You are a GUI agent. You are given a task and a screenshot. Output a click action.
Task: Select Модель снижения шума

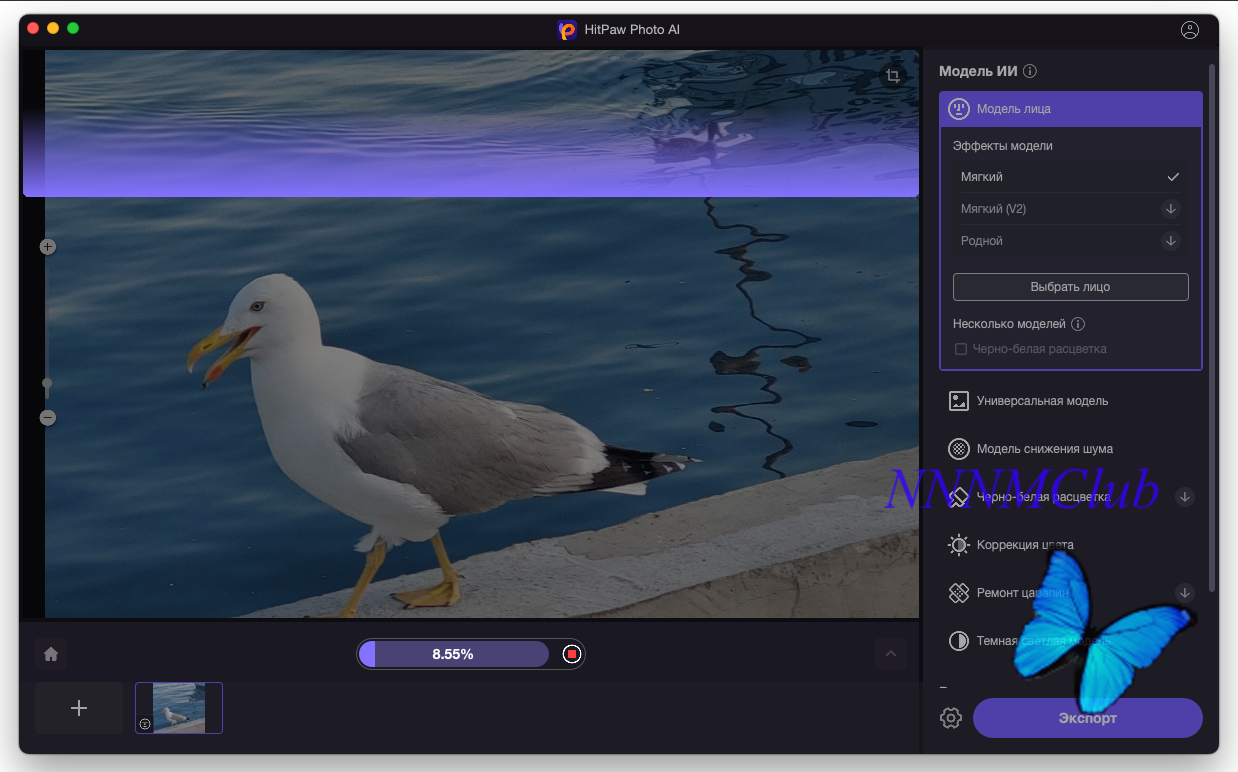pyautogui.click(x=1044, y=449)
